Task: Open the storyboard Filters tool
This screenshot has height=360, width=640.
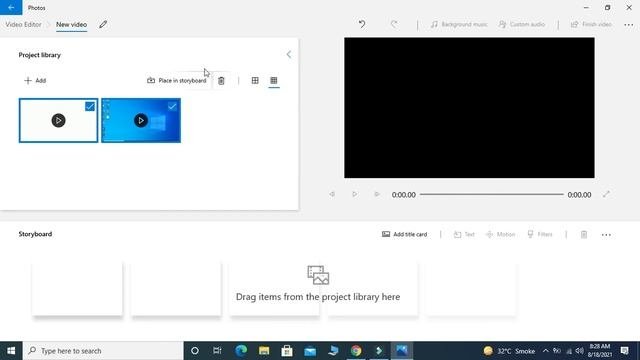Action: click(540, 234)
